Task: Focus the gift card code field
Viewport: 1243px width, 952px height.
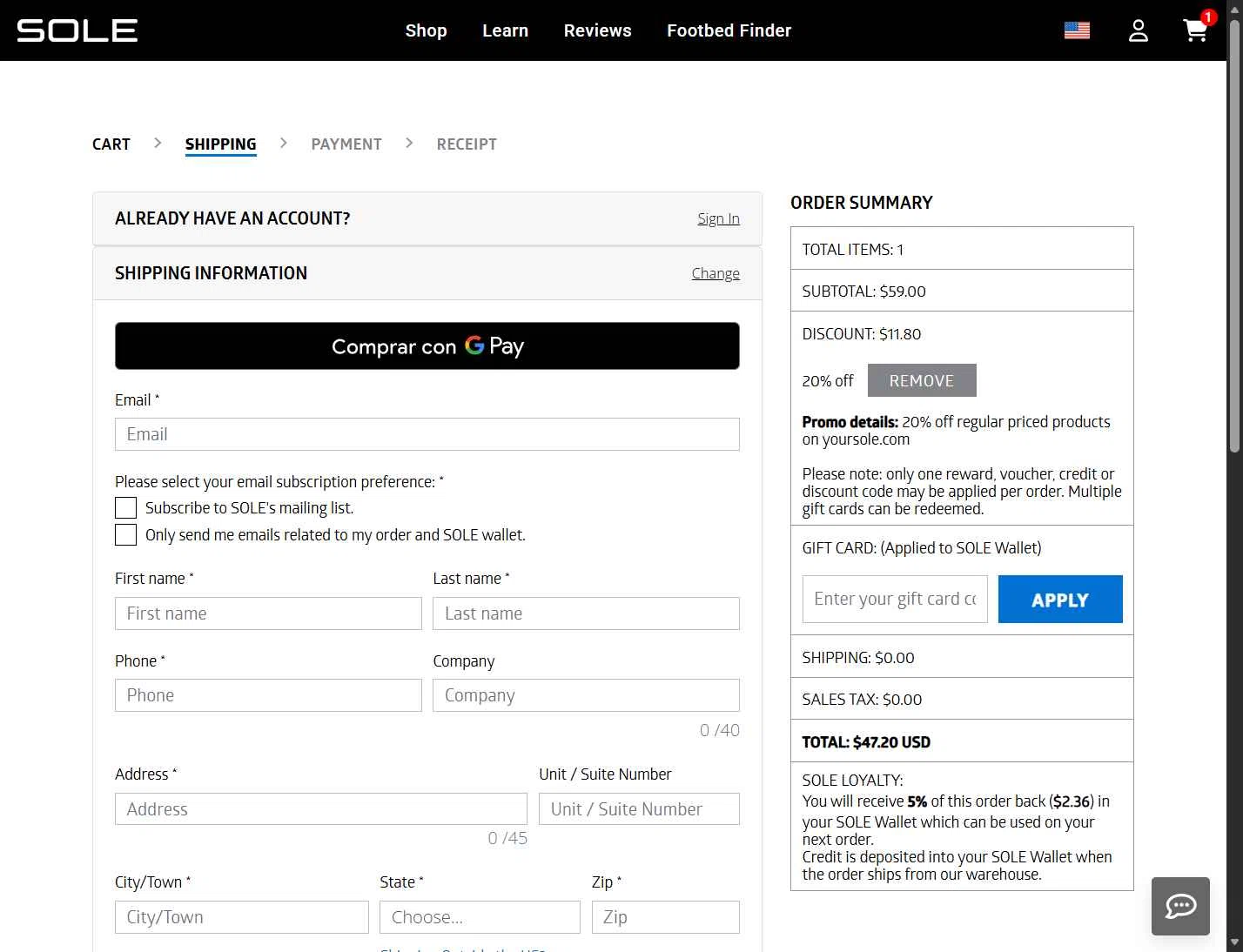Action: tap(895, 599)
